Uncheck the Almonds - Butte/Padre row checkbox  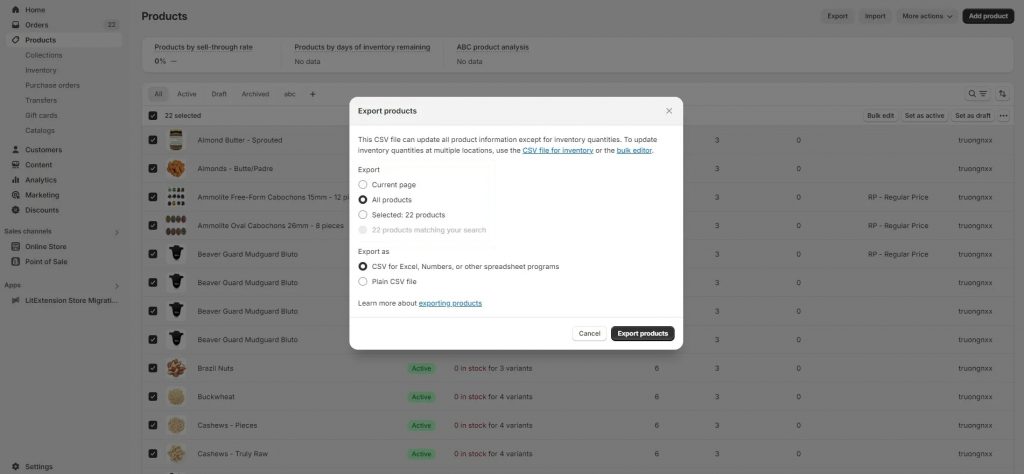coord(153,168)
